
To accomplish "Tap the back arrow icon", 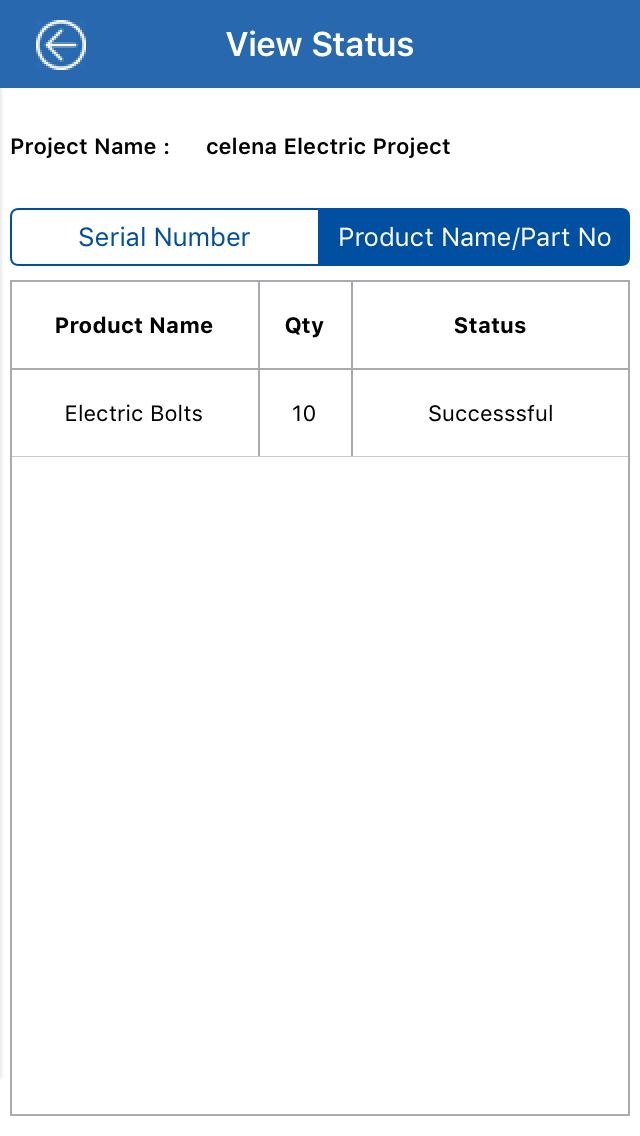I will click(x=61, y=45).
